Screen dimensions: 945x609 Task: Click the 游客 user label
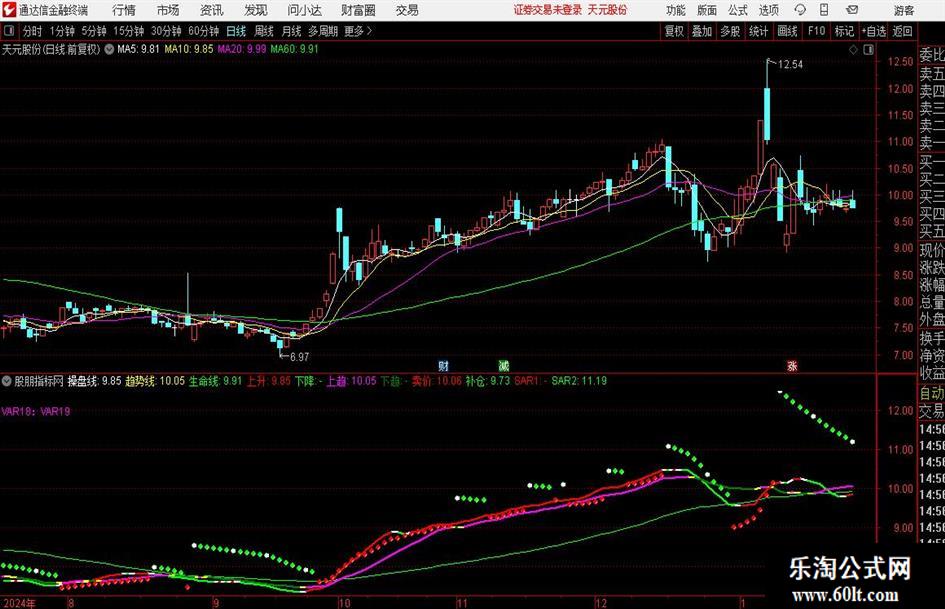[903, 10]
